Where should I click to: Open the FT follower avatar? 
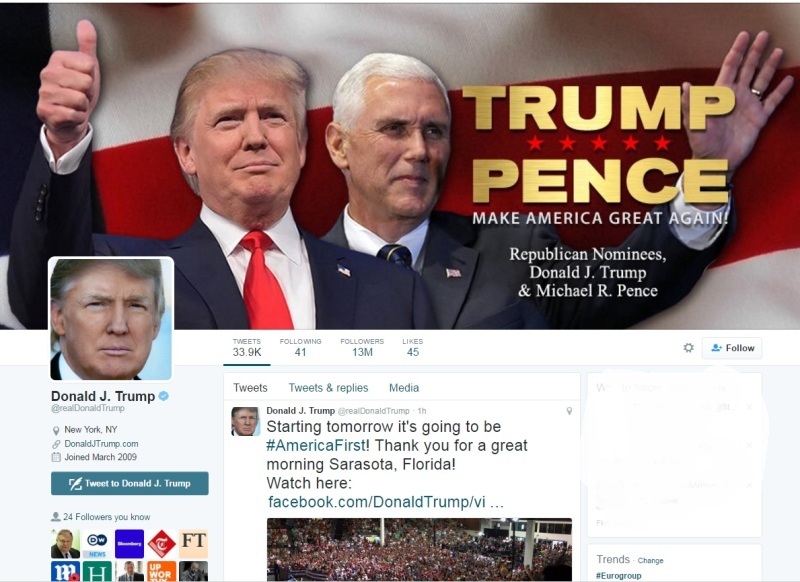[193, 544]
